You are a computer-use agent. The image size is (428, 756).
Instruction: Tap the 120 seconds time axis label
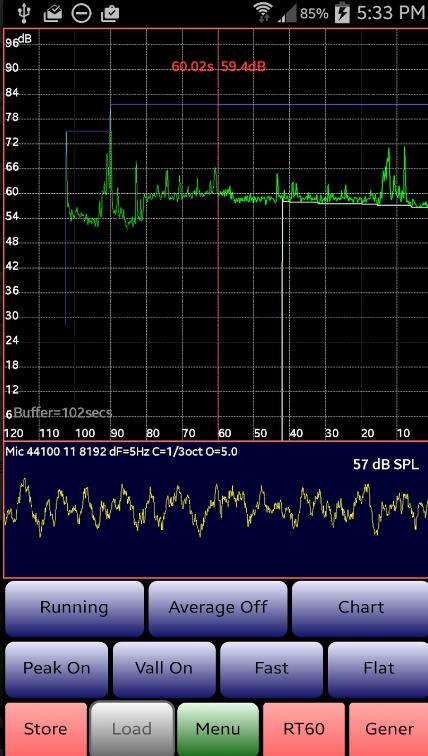coord(14,433)
